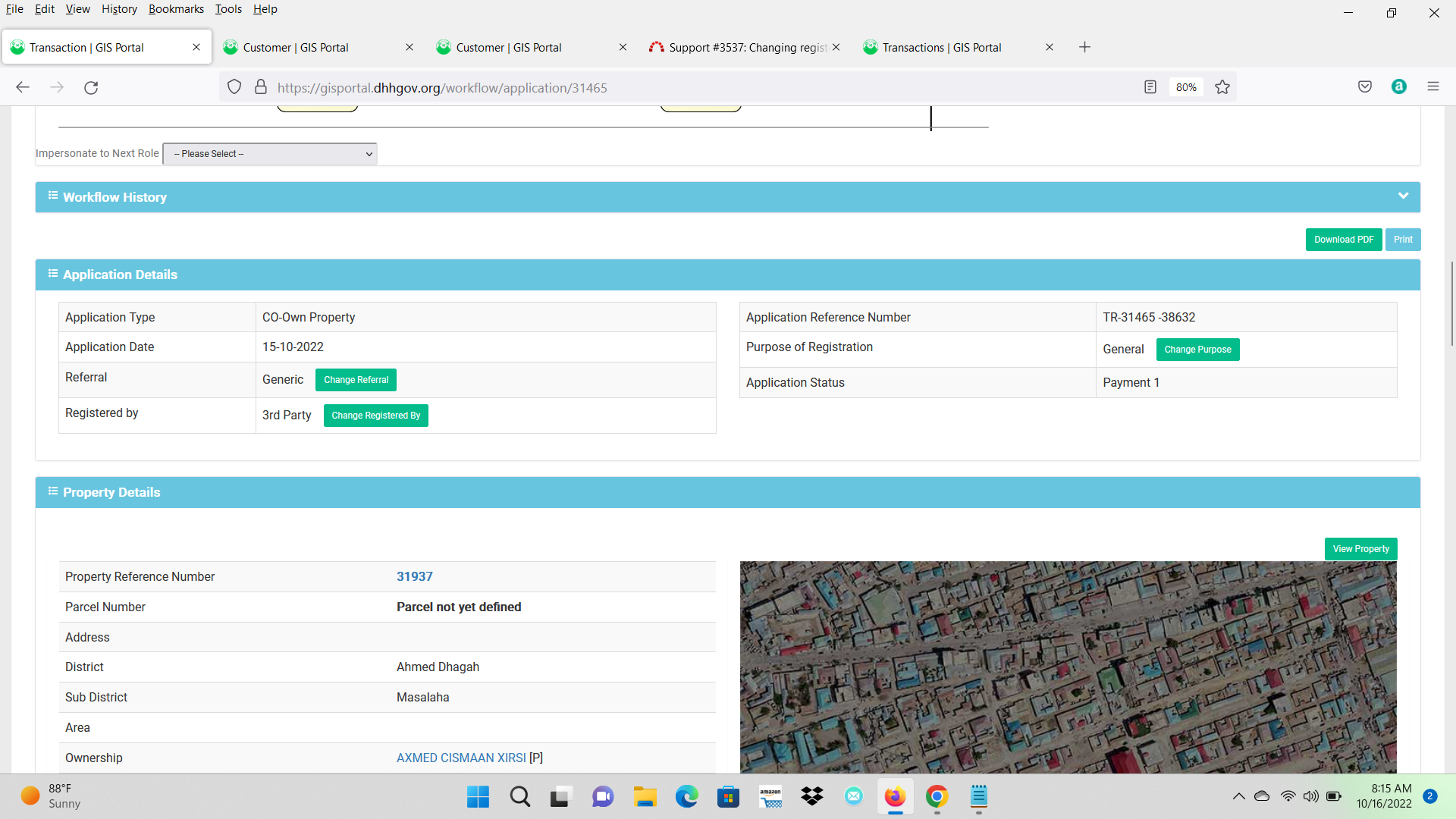Click View Property button

1360,549
